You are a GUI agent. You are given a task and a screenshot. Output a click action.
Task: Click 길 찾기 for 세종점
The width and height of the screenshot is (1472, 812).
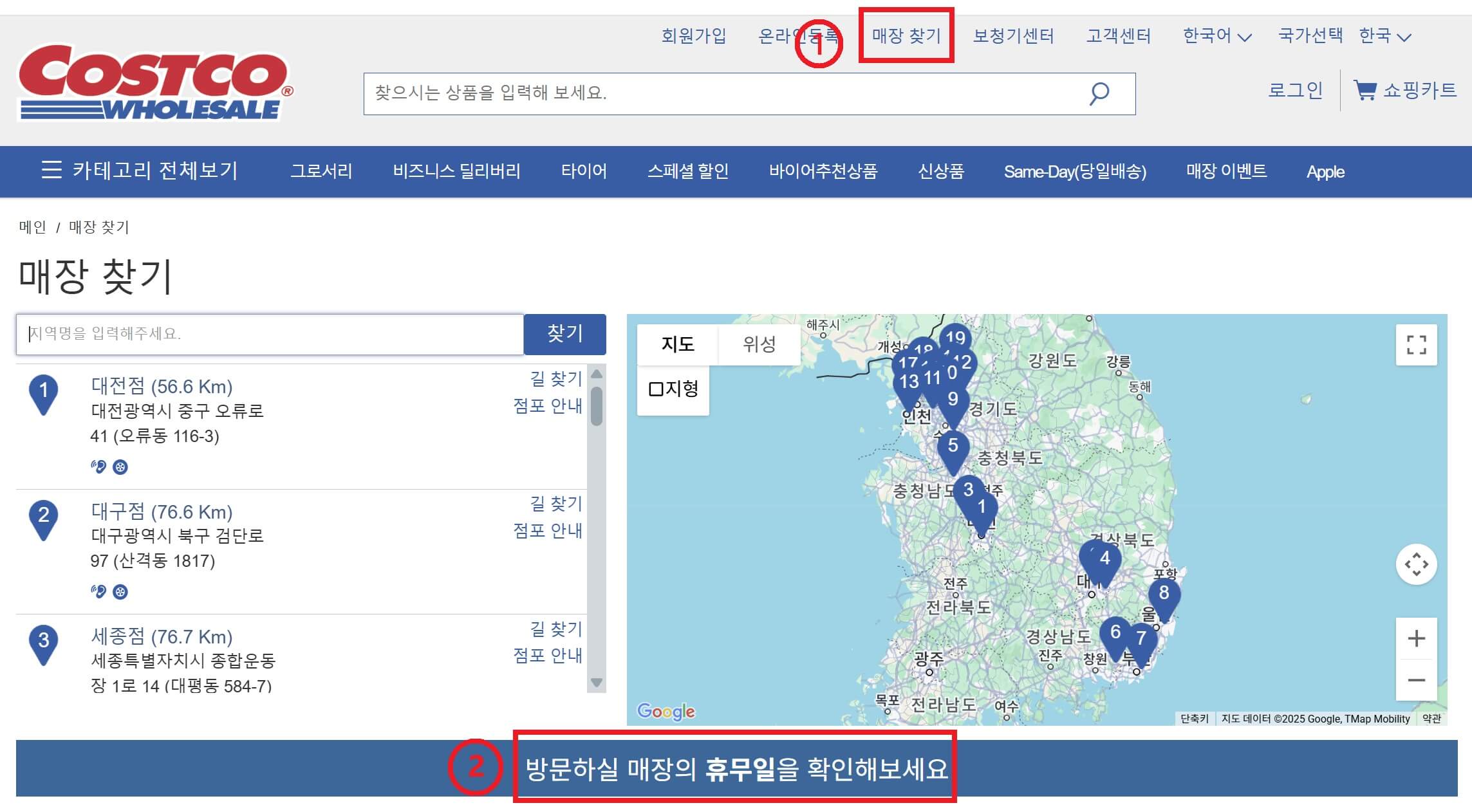556,629
